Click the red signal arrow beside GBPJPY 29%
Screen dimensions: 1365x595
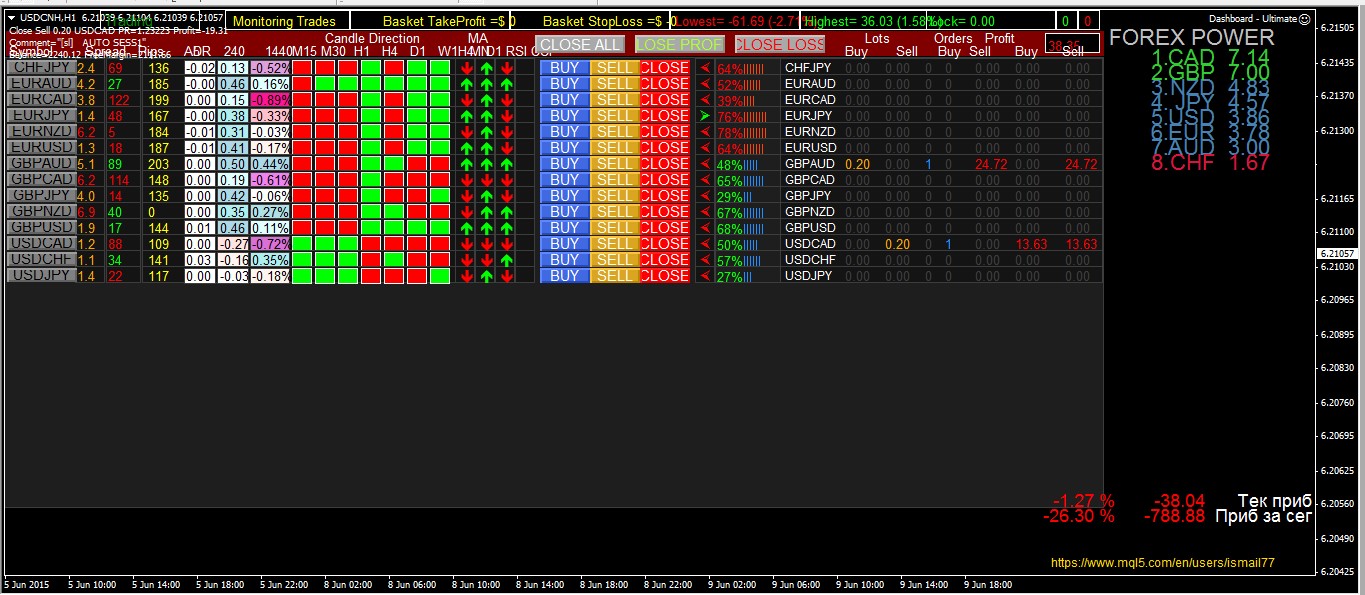pos(706,196)
